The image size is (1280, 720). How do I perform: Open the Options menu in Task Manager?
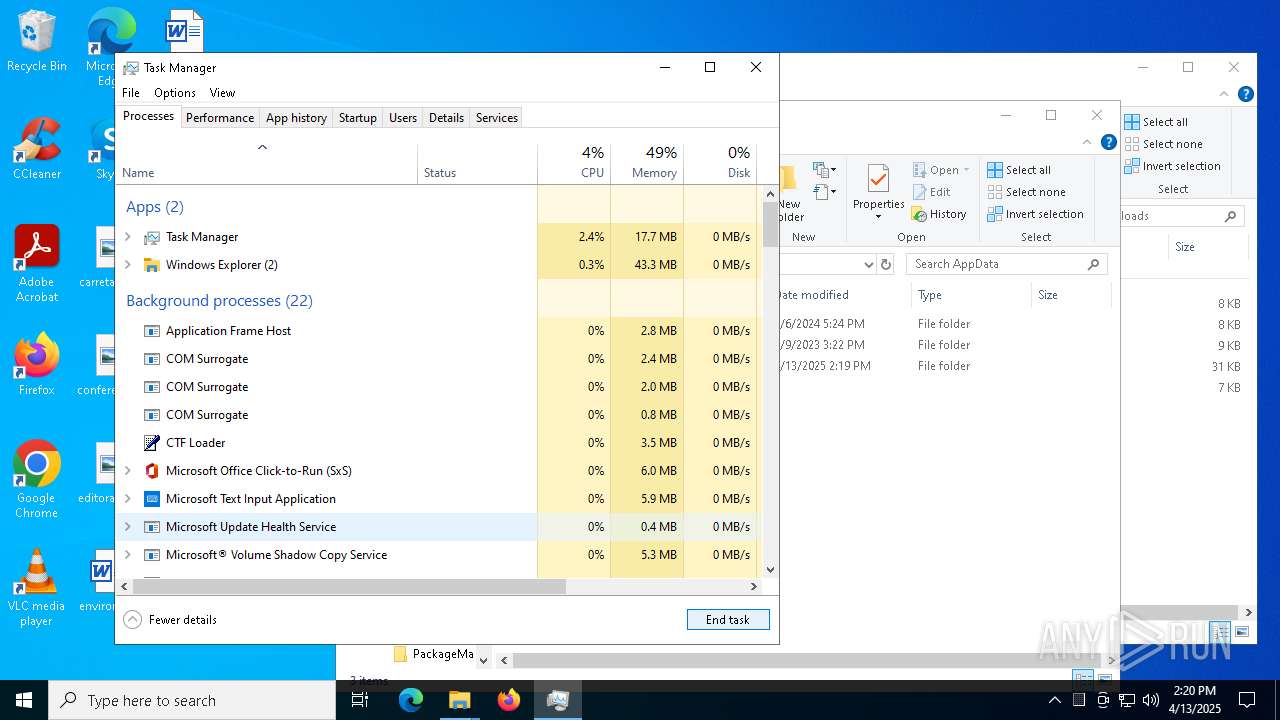tap(175, 93)
